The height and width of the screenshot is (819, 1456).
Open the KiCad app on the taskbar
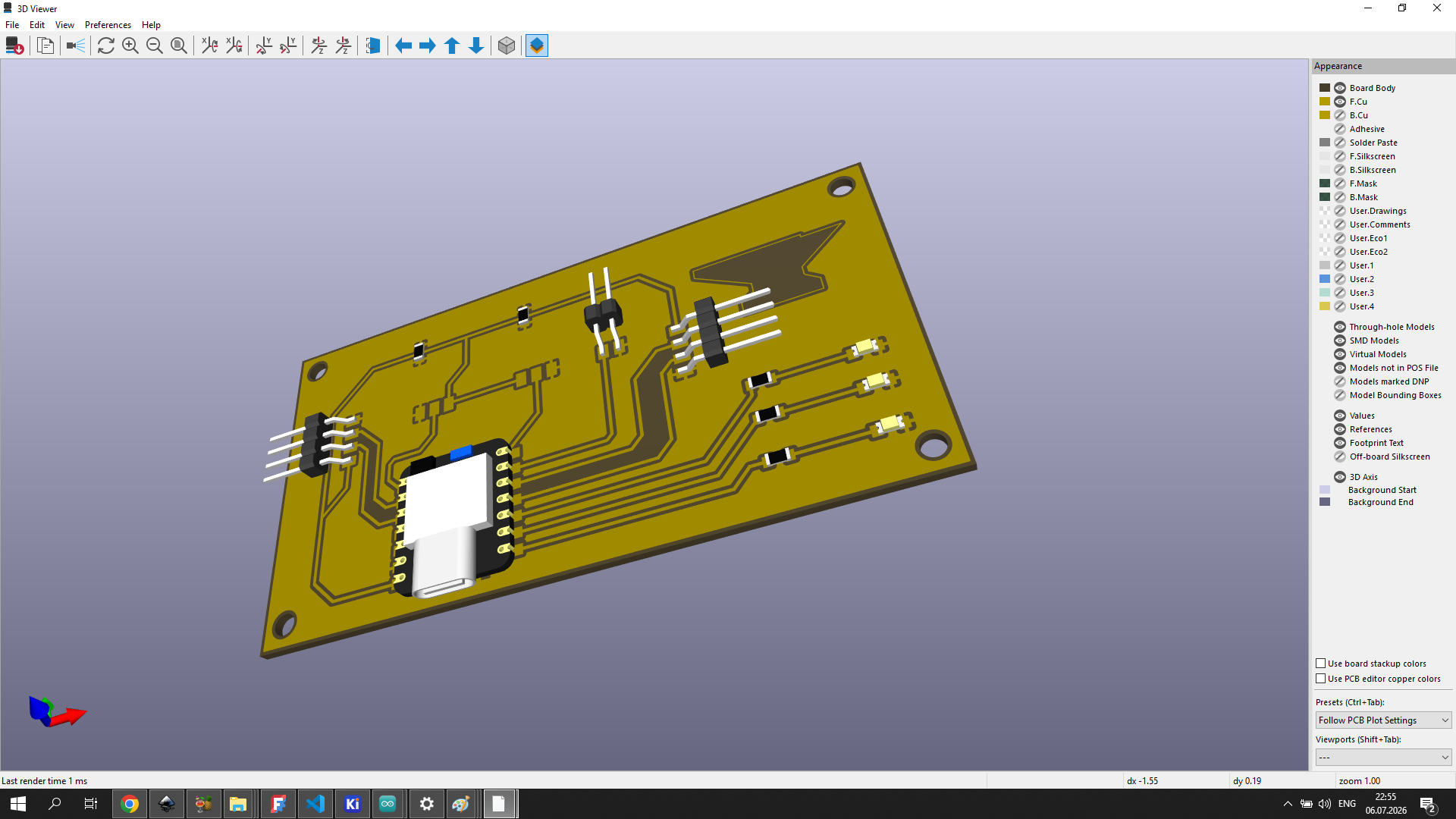point(352,804)
